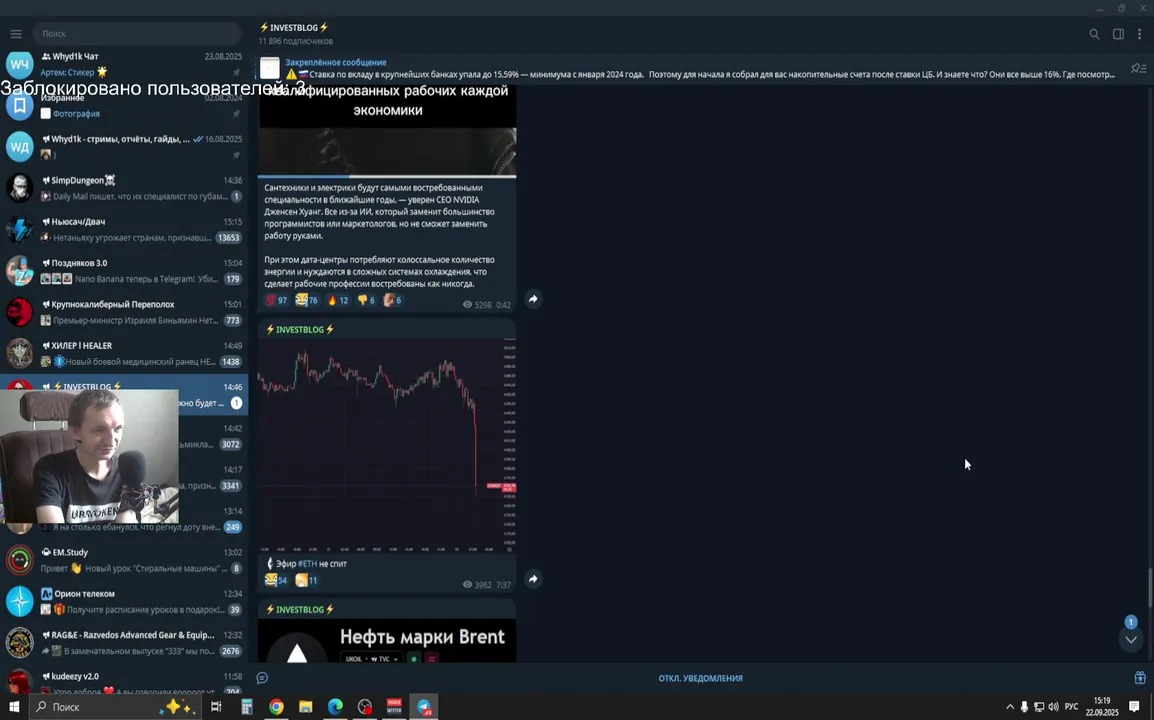Image resolution: width=1154 pixels, height=720 pixels.
Task: Open the three-dot chat options menu
Action: click(x=1139, y=34)
